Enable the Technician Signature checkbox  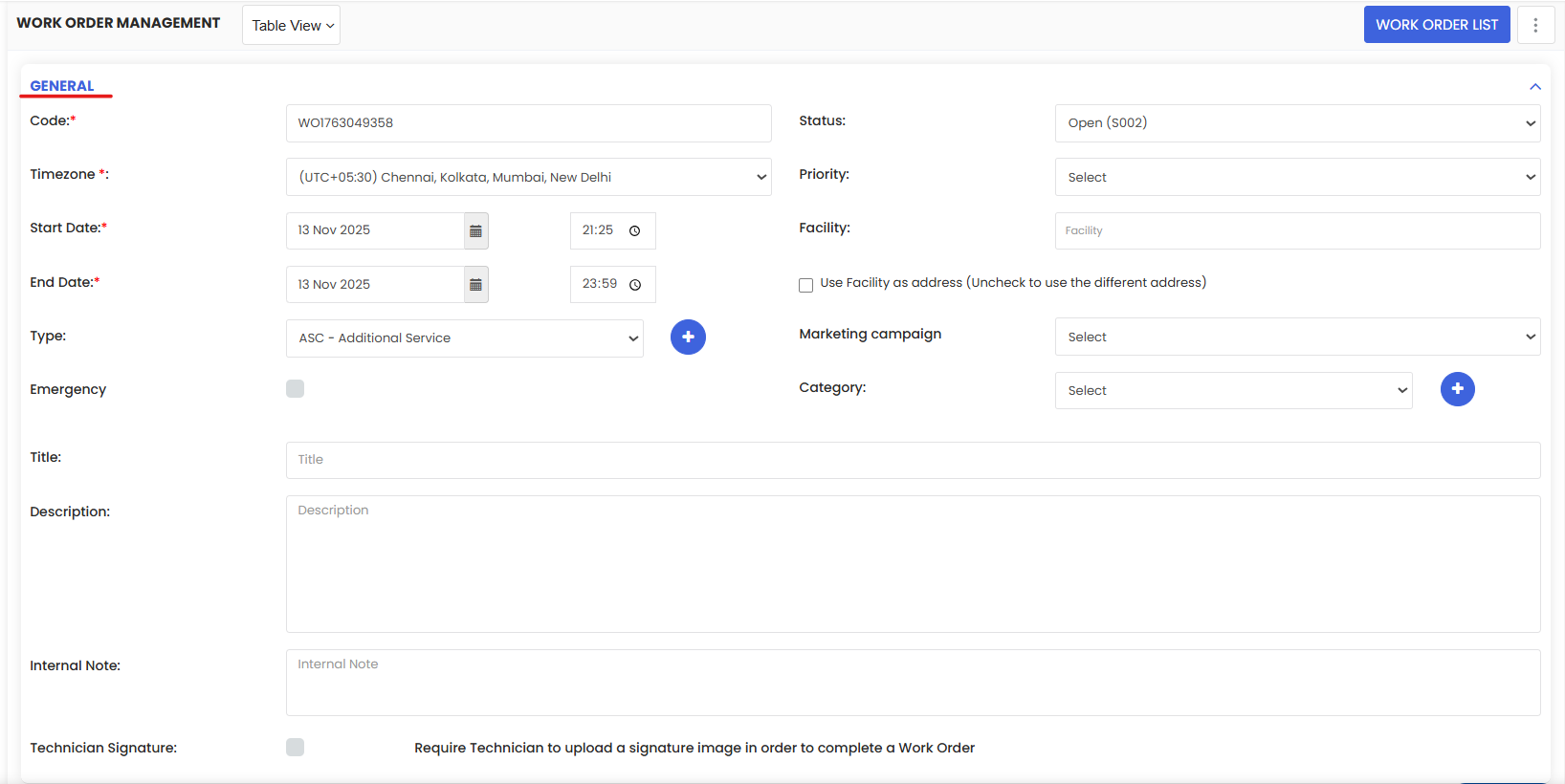(295, 747)
